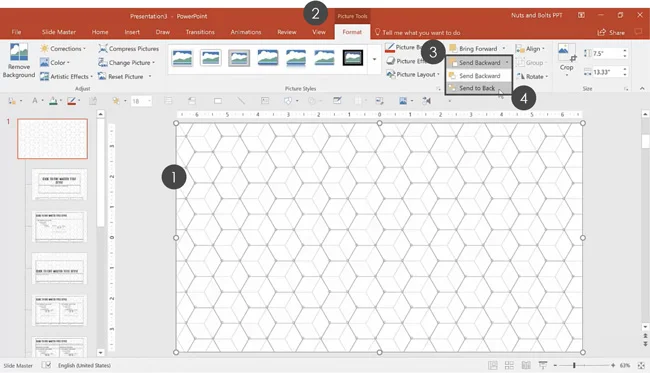Click the zoom slider handle
650x373 pixels.
click(x=574, y=365)
